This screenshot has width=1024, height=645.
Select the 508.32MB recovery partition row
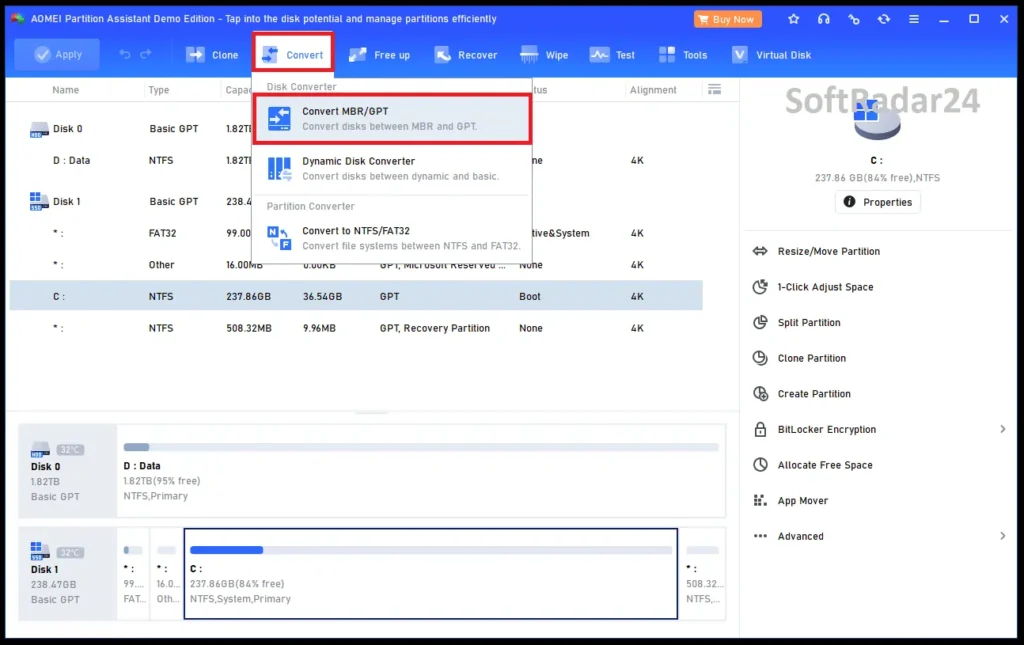point(356,328)
